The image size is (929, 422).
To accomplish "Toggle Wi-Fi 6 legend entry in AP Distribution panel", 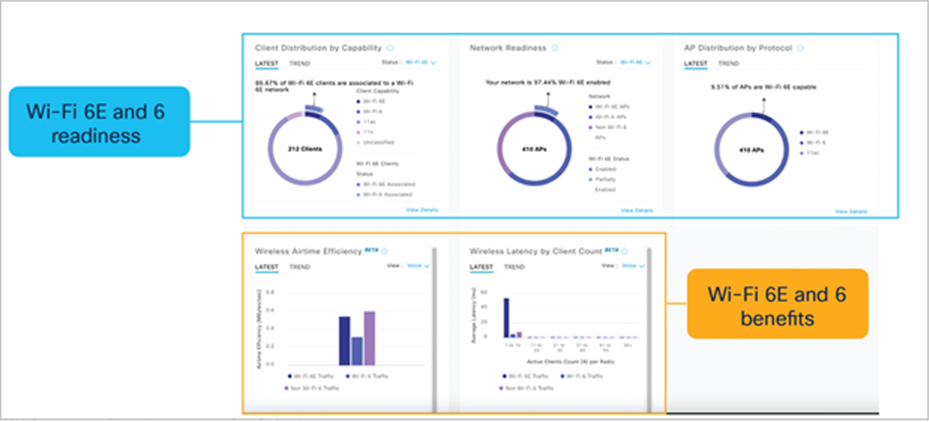I will pos(813,143).
